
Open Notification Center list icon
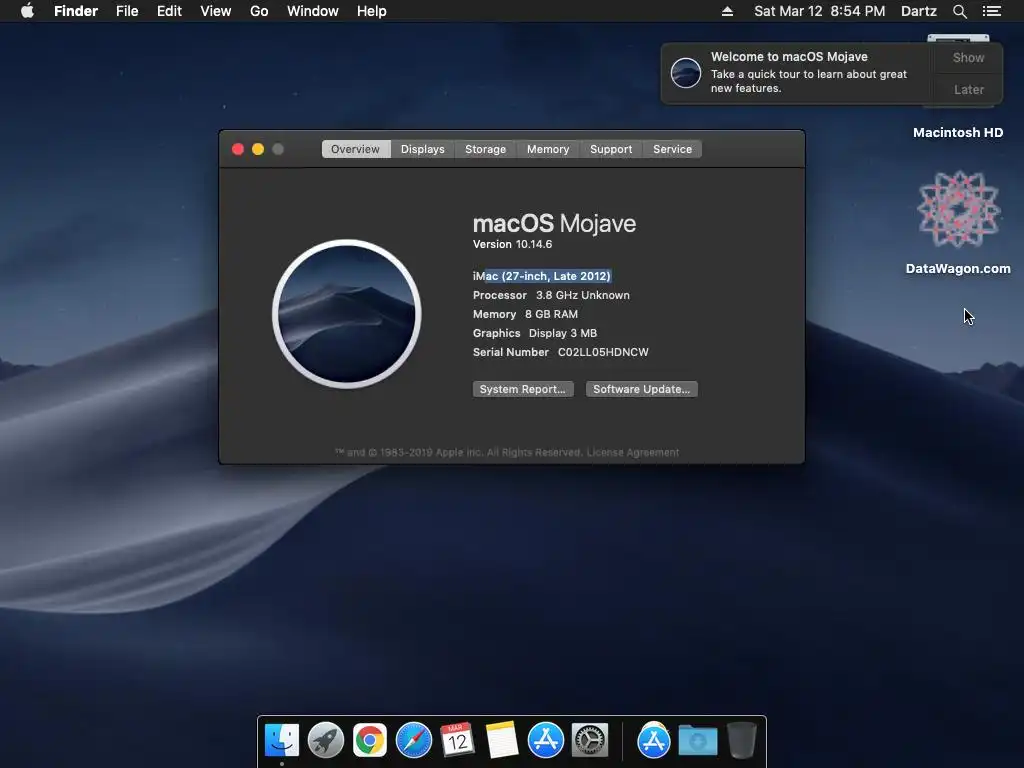991,11
